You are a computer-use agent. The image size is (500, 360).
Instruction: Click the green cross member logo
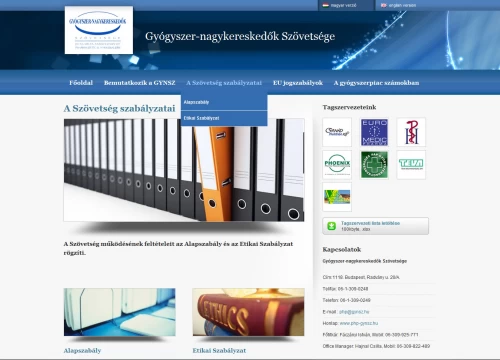pos(374,165)
